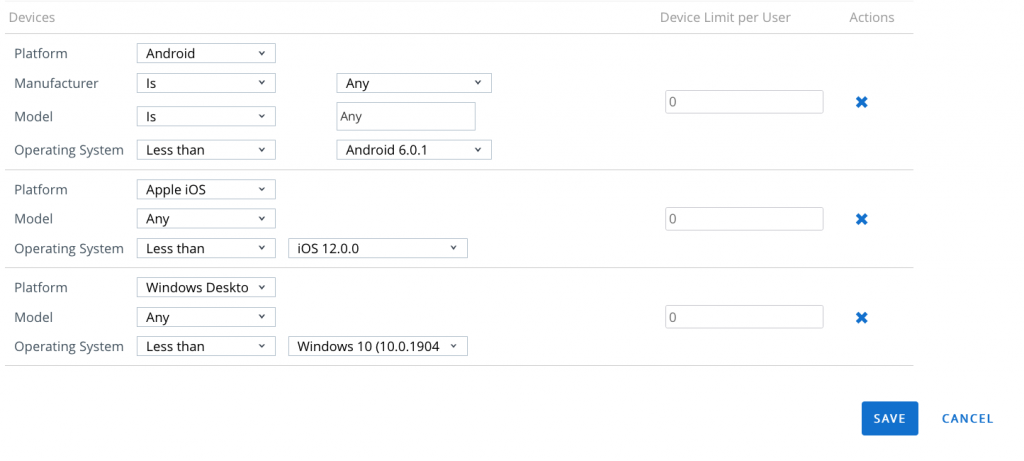Screen dimensions: 1024x461
Task: Click the Cancel link
Action: (967, 419)
